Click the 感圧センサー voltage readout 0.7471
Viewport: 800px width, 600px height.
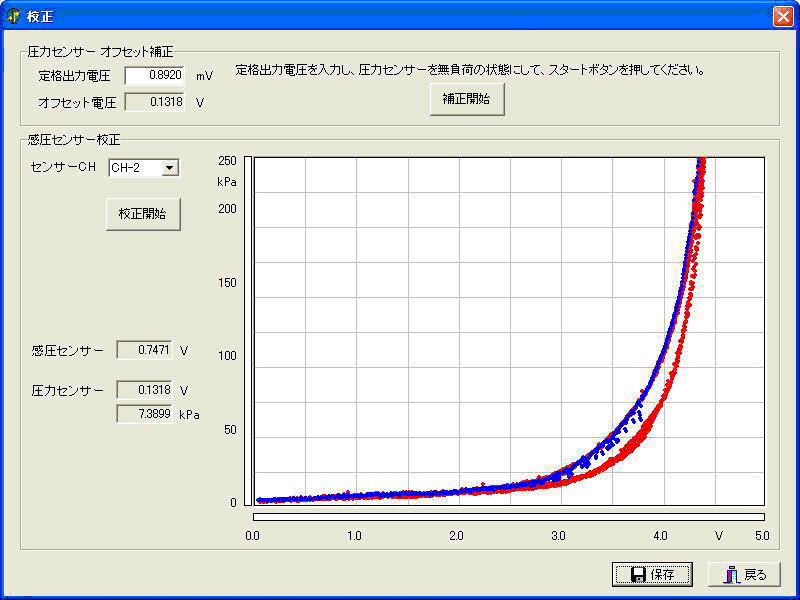(x=146, y=350)
